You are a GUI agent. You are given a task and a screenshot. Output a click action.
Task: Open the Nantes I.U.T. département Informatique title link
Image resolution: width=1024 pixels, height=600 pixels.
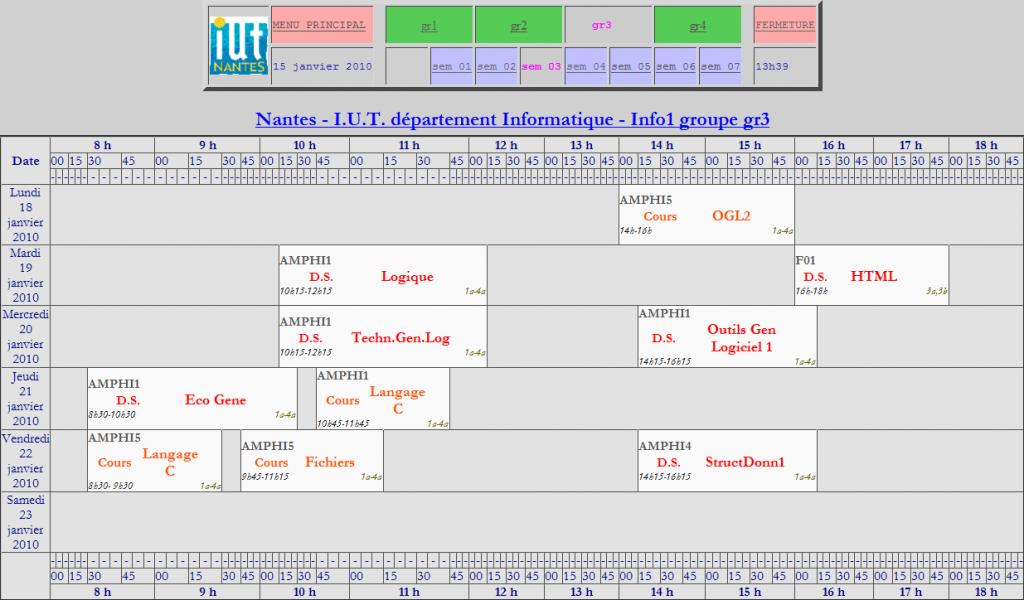[x=512, y=119]
